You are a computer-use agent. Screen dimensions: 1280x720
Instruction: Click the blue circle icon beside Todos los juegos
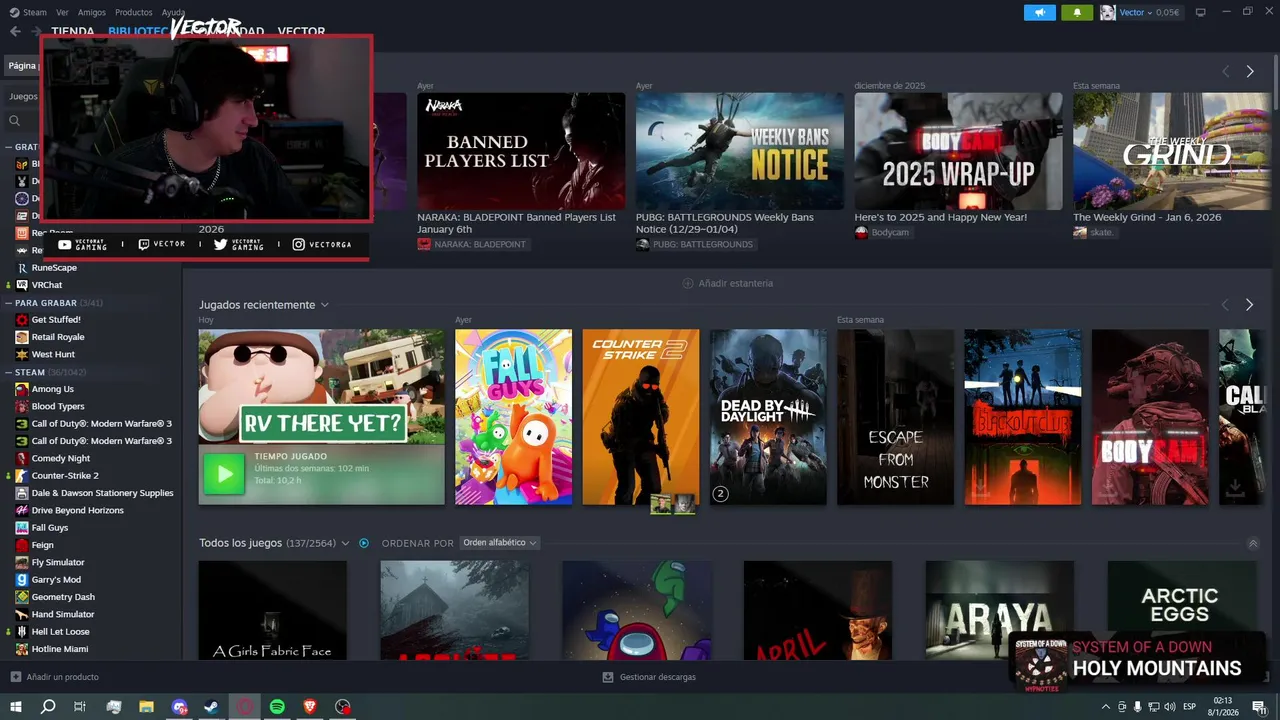(364, 543)
